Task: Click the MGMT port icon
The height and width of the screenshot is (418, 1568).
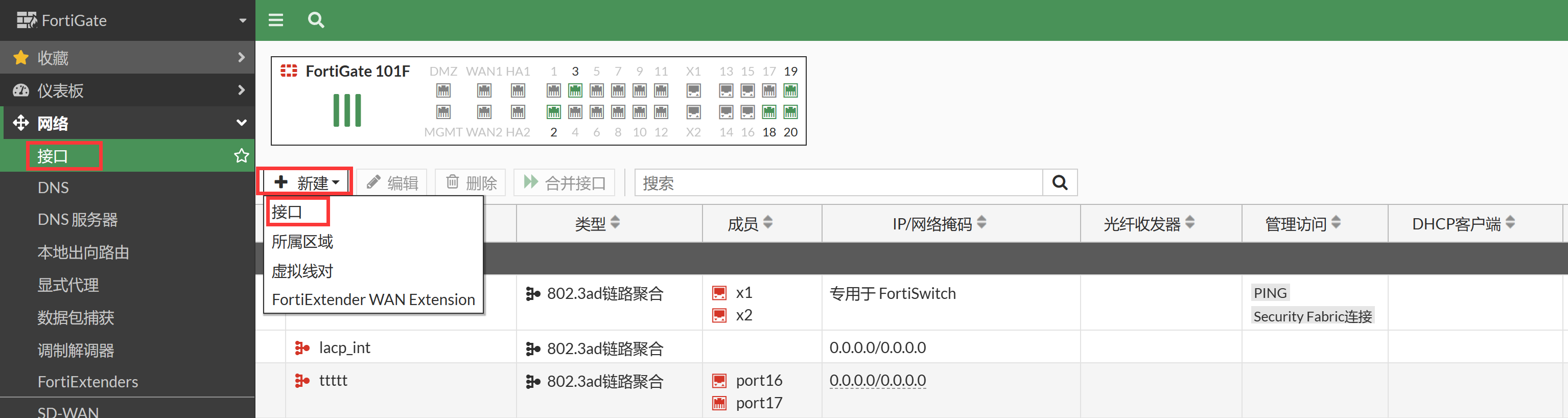Action: [443, 112]
